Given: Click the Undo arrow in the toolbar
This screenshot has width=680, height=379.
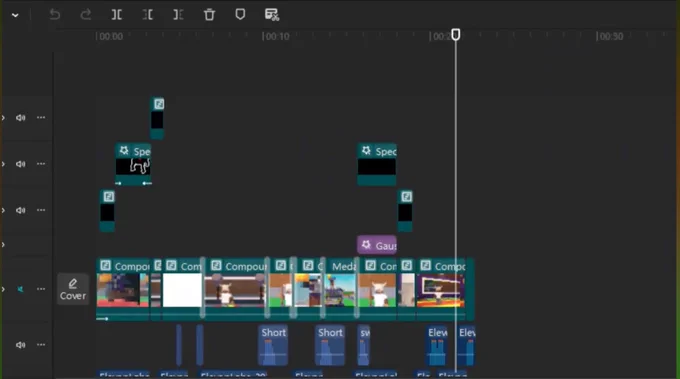Looking at the screenshot, I should click(55, 15).
